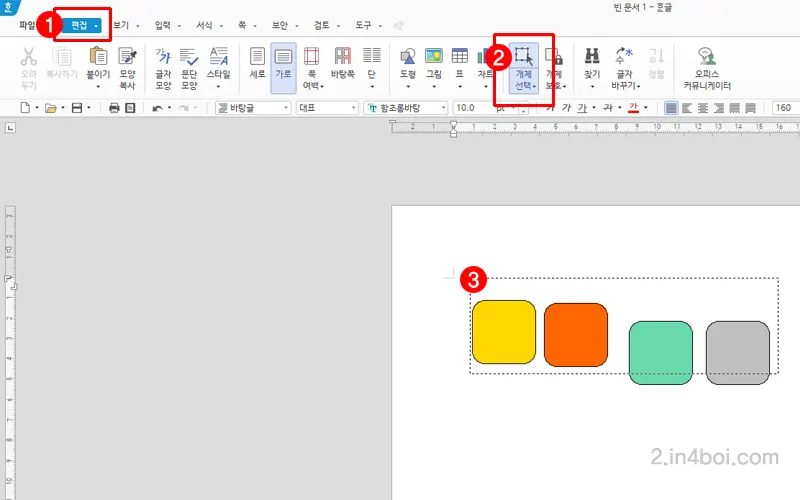800x500 pixels.
Task: Click the Sort (정렬) icon
Action: (x=656, y=56)
